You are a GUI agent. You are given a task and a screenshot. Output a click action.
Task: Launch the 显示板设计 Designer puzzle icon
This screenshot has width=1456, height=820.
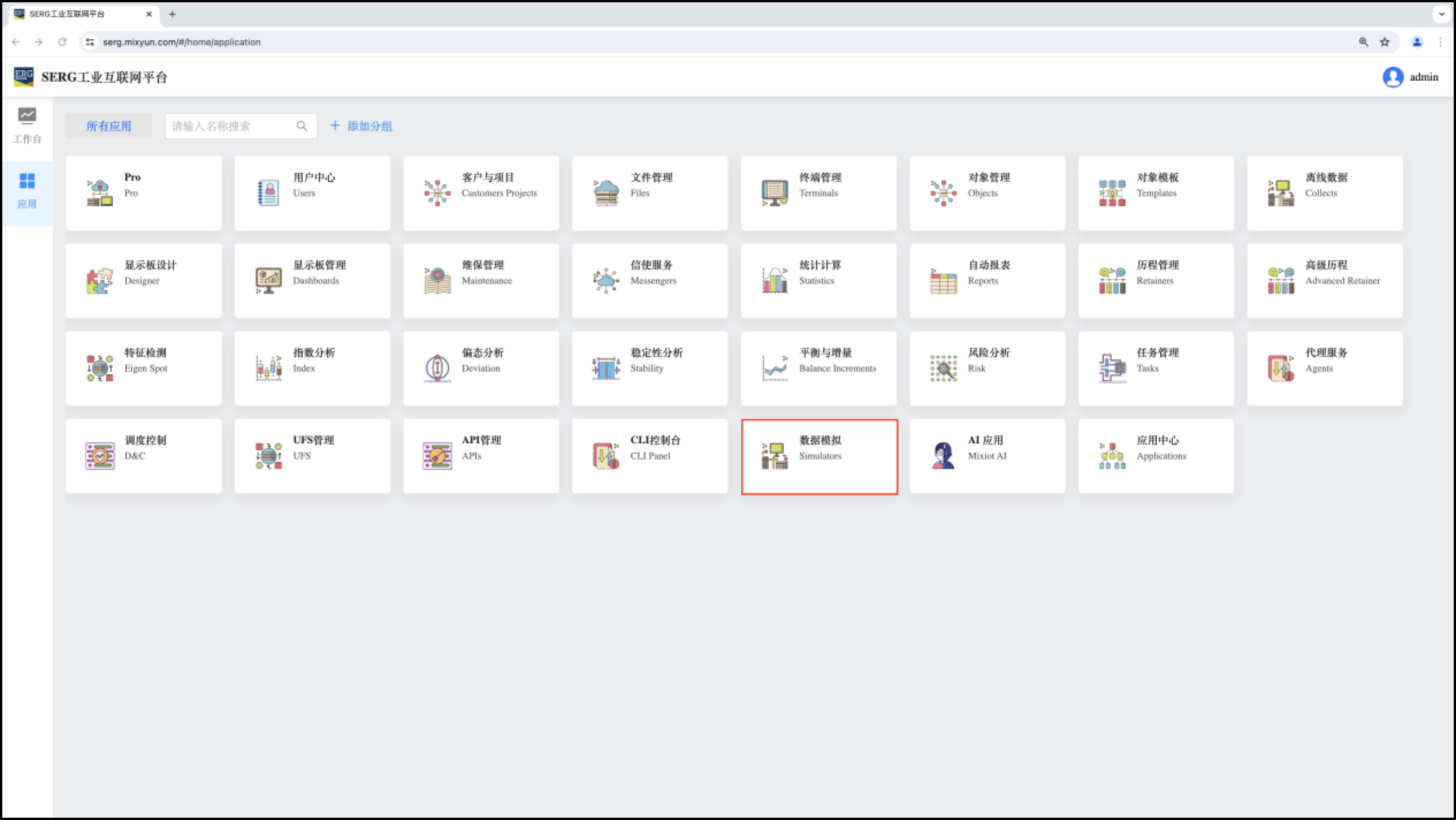coord(100,280)
